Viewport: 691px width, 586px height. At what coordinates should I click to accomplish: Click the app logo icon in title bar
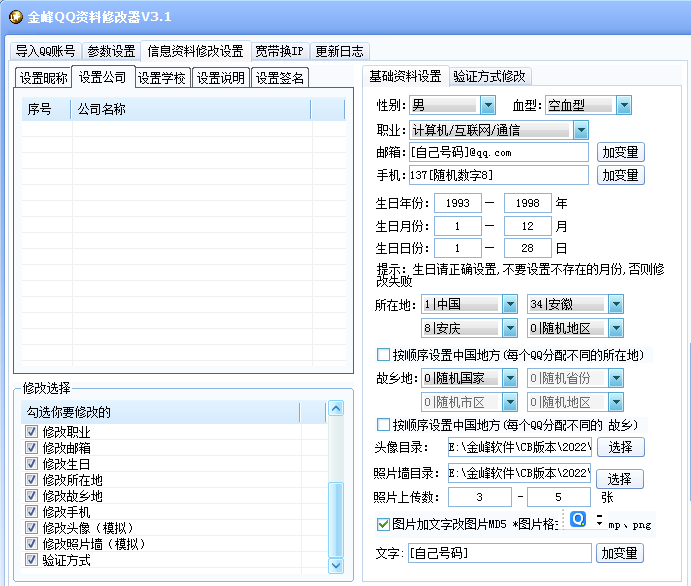(16, 17)
